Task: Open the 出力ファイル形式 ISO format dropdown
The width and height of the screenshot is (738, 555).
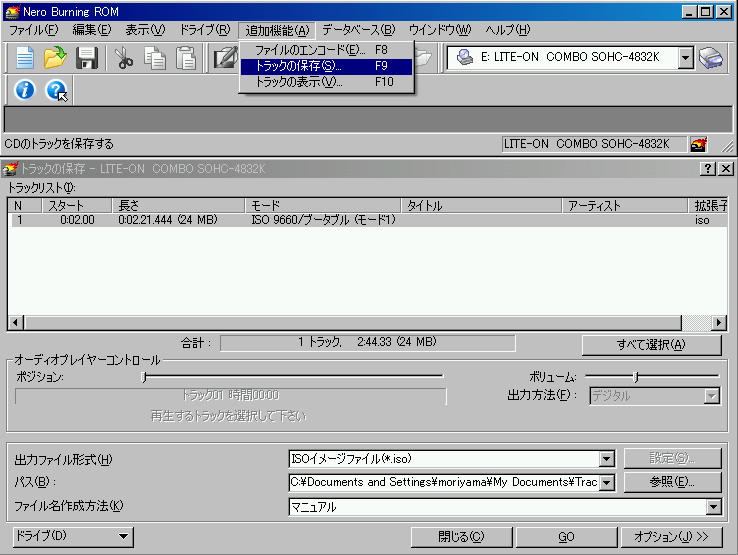Action: [x=606, y=459]
